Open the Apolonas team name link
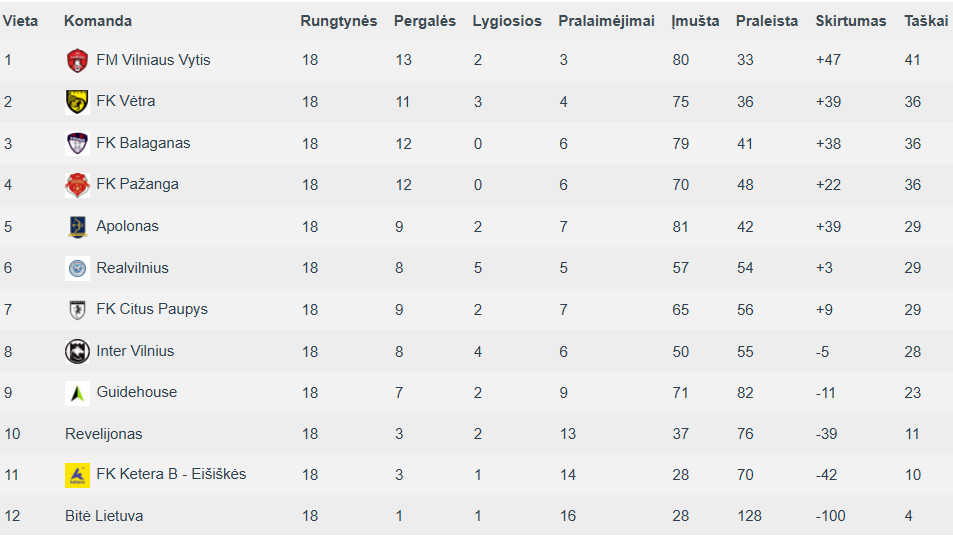 coord(127,226)
